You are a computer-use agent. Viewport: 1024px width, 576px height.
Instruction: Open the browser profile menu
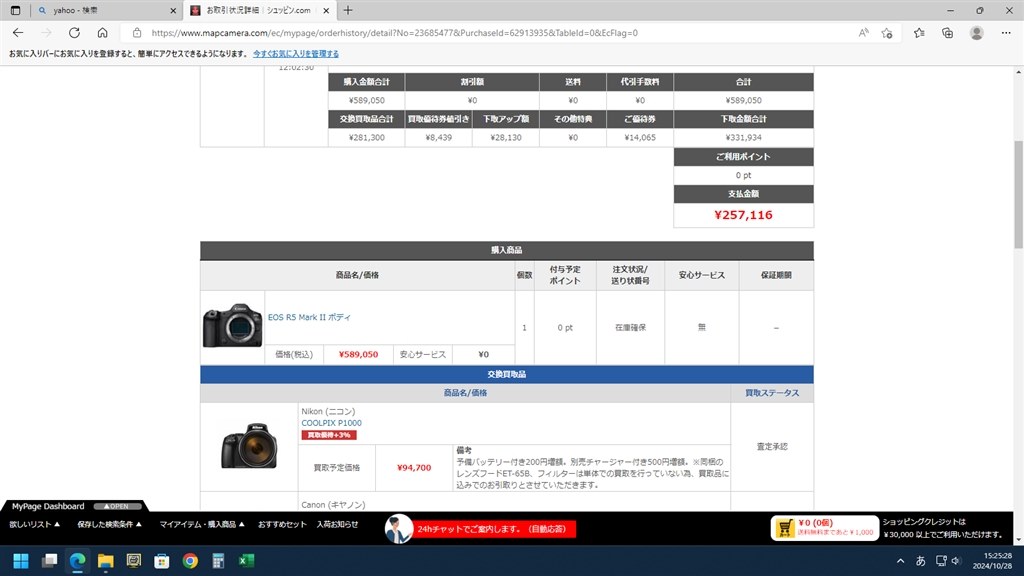[x=976, y=33]
